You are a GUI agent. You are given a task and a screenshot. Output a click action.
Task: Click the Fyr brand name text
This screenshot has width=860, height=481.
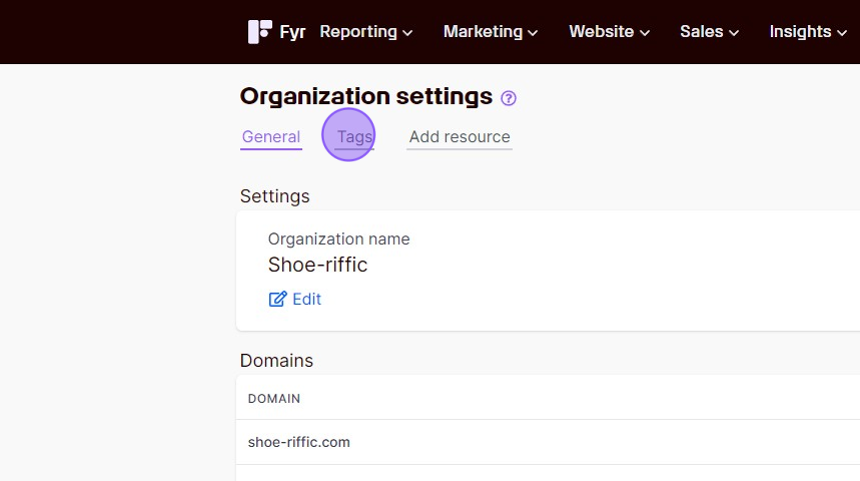pyautogui.click(x=292, y=32)
